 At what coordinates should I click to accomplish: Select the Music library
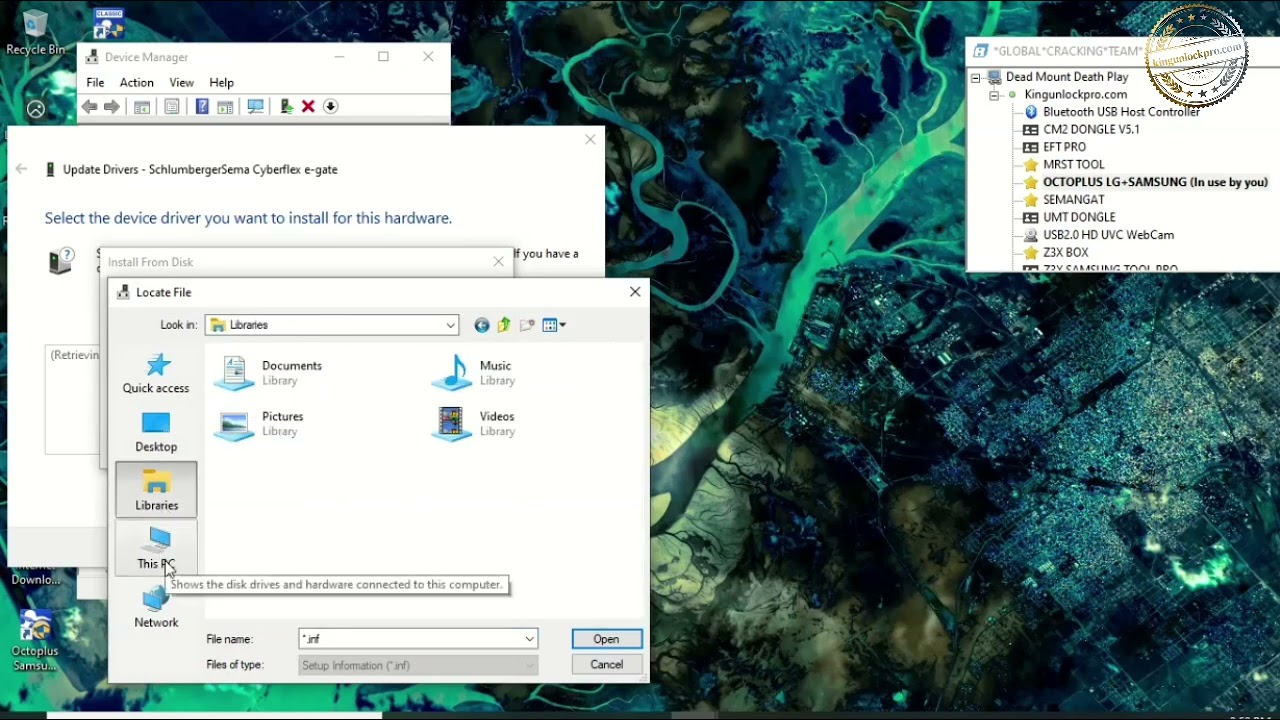tap(474, 373)
